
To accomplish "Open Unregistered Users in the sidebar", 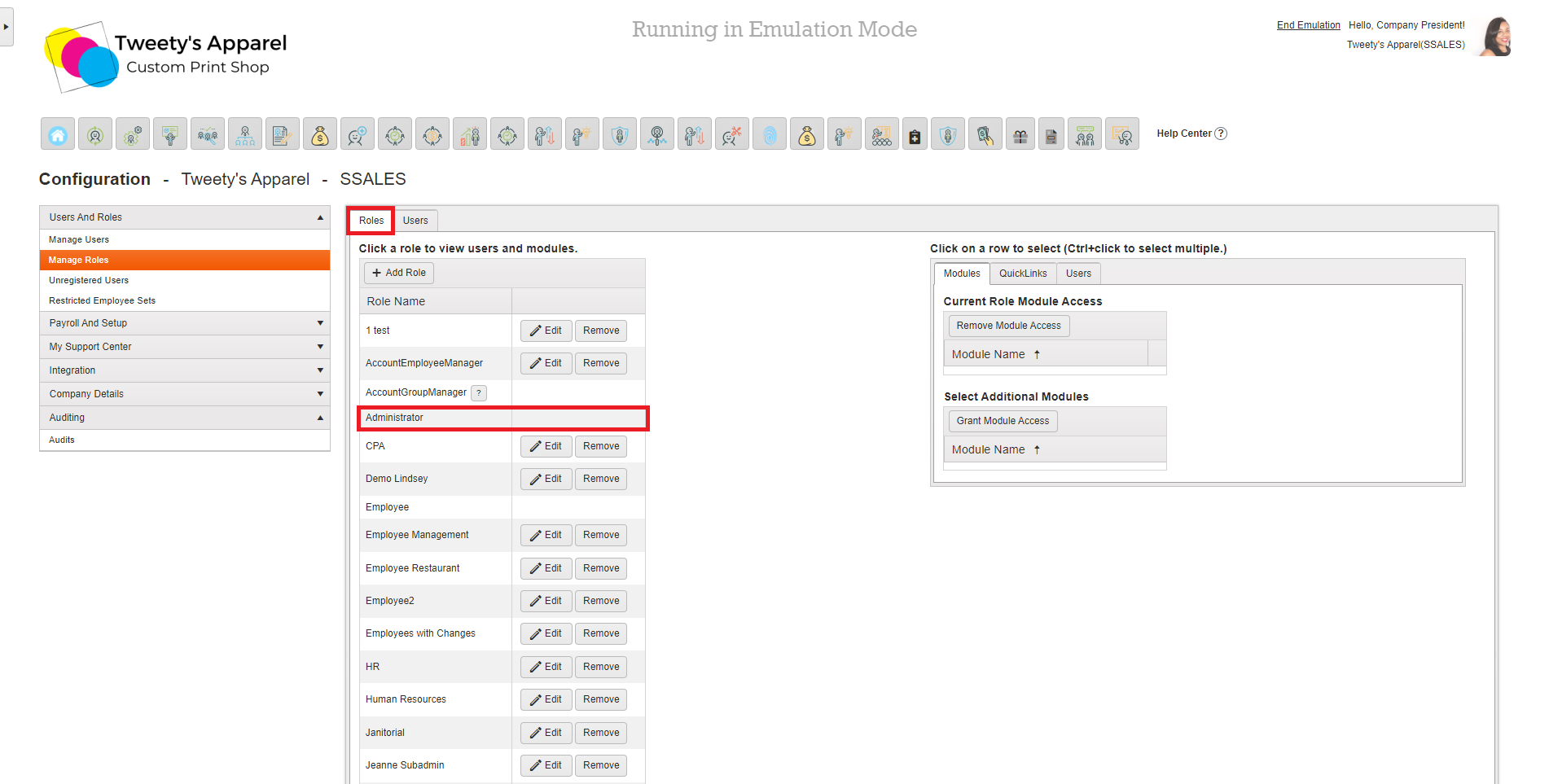I will (x=185, y=281).
